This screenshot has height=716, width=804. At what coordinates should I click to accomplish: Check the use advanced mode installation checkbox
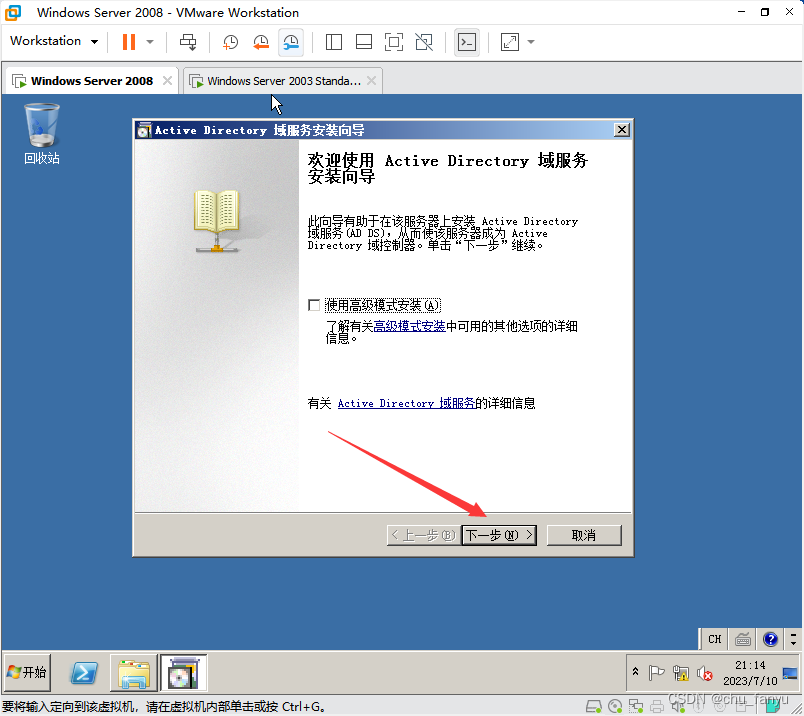click(314, 305)
